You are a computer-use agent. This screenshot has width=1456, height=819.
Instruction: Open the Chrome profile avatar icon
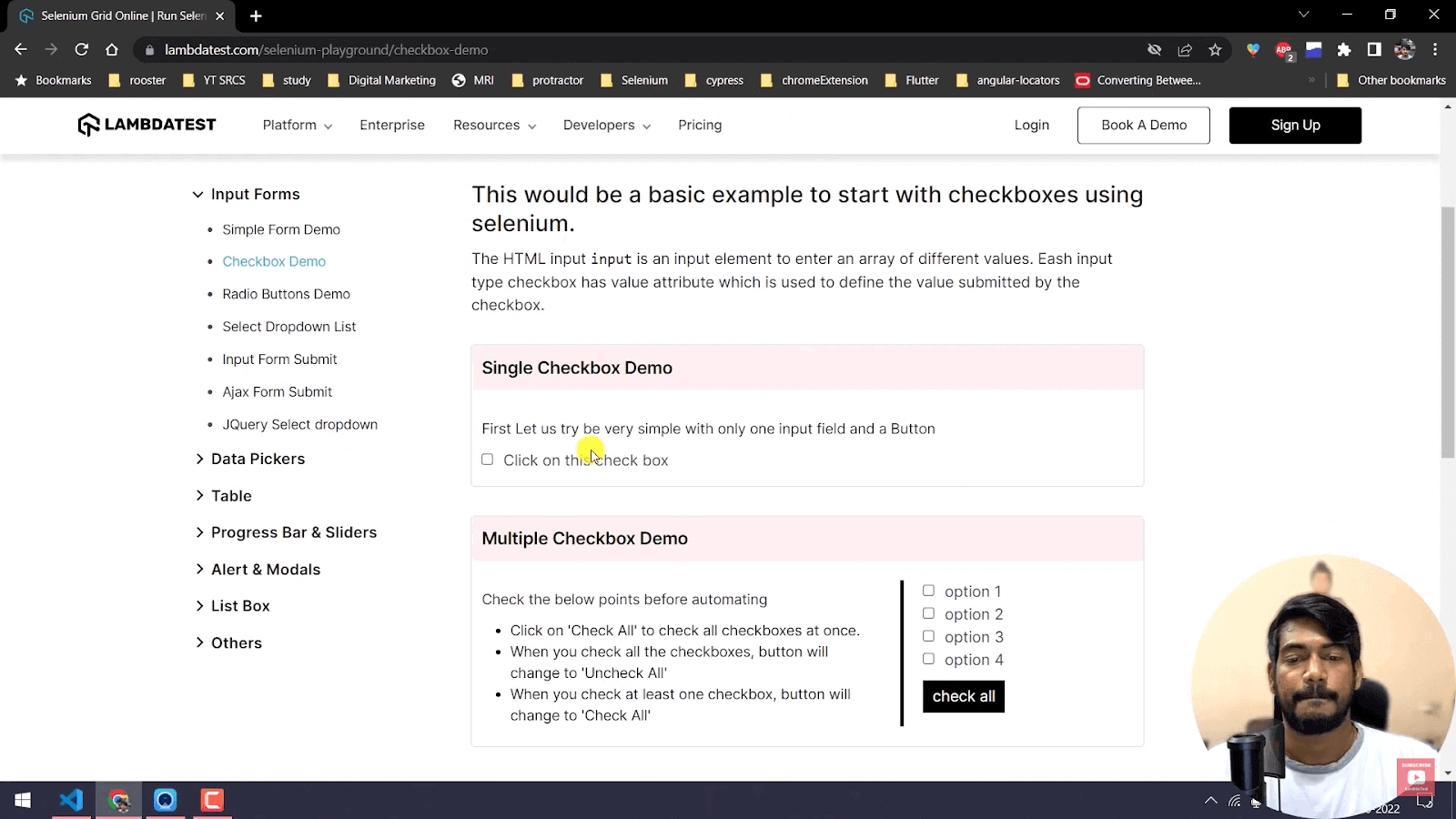pyautogui.click(x=1405, y=50)
